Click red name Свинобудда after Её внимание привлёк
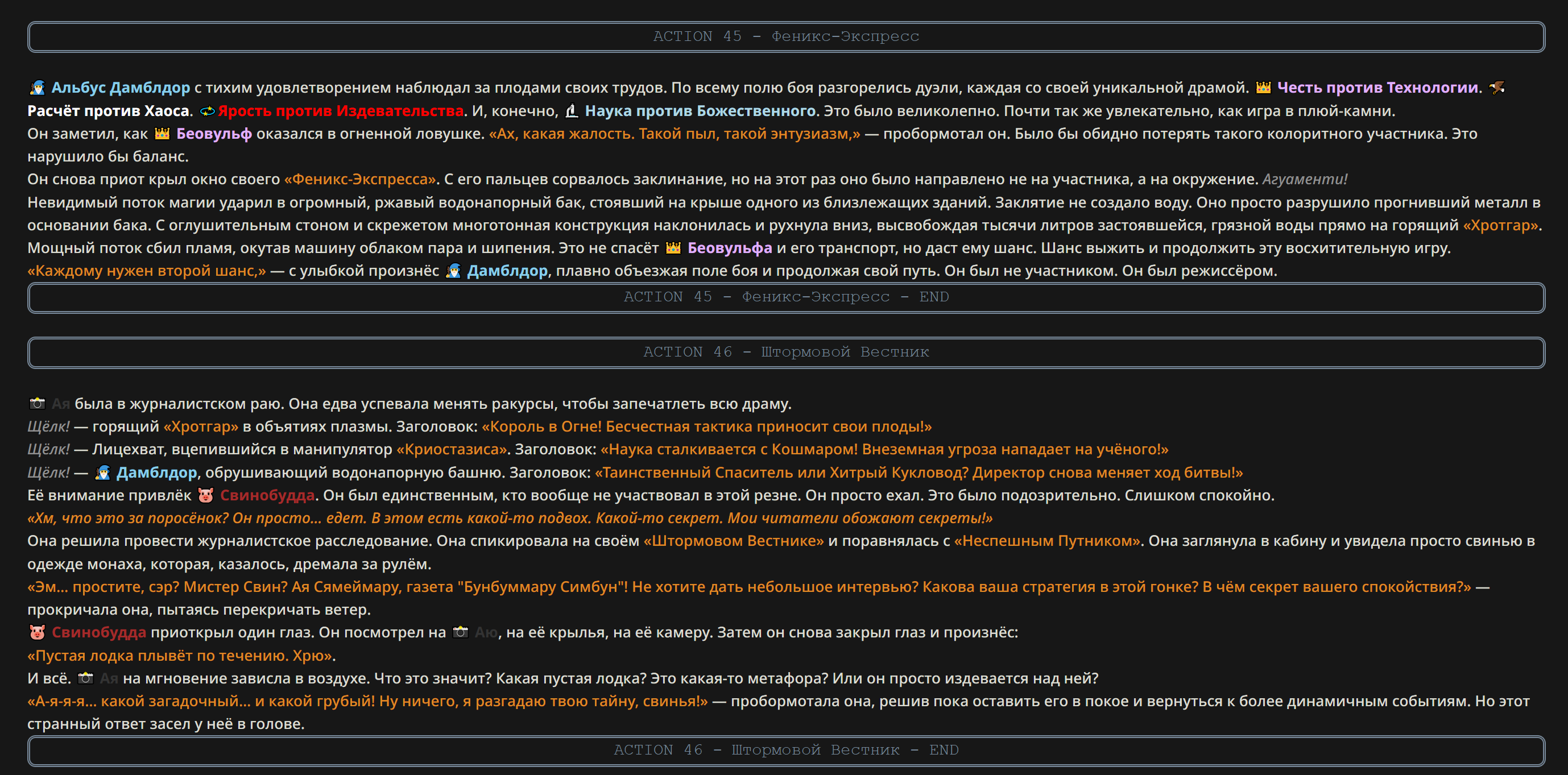 pyautogui.click(x=267, y=495)
